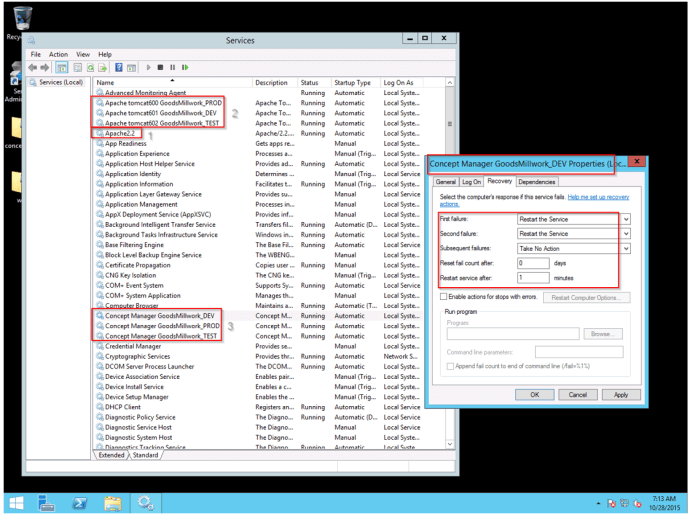The height and width of the screenshot is (517, 690).
Task: Click the Stop Service square icon
Action: coord(161,68)
